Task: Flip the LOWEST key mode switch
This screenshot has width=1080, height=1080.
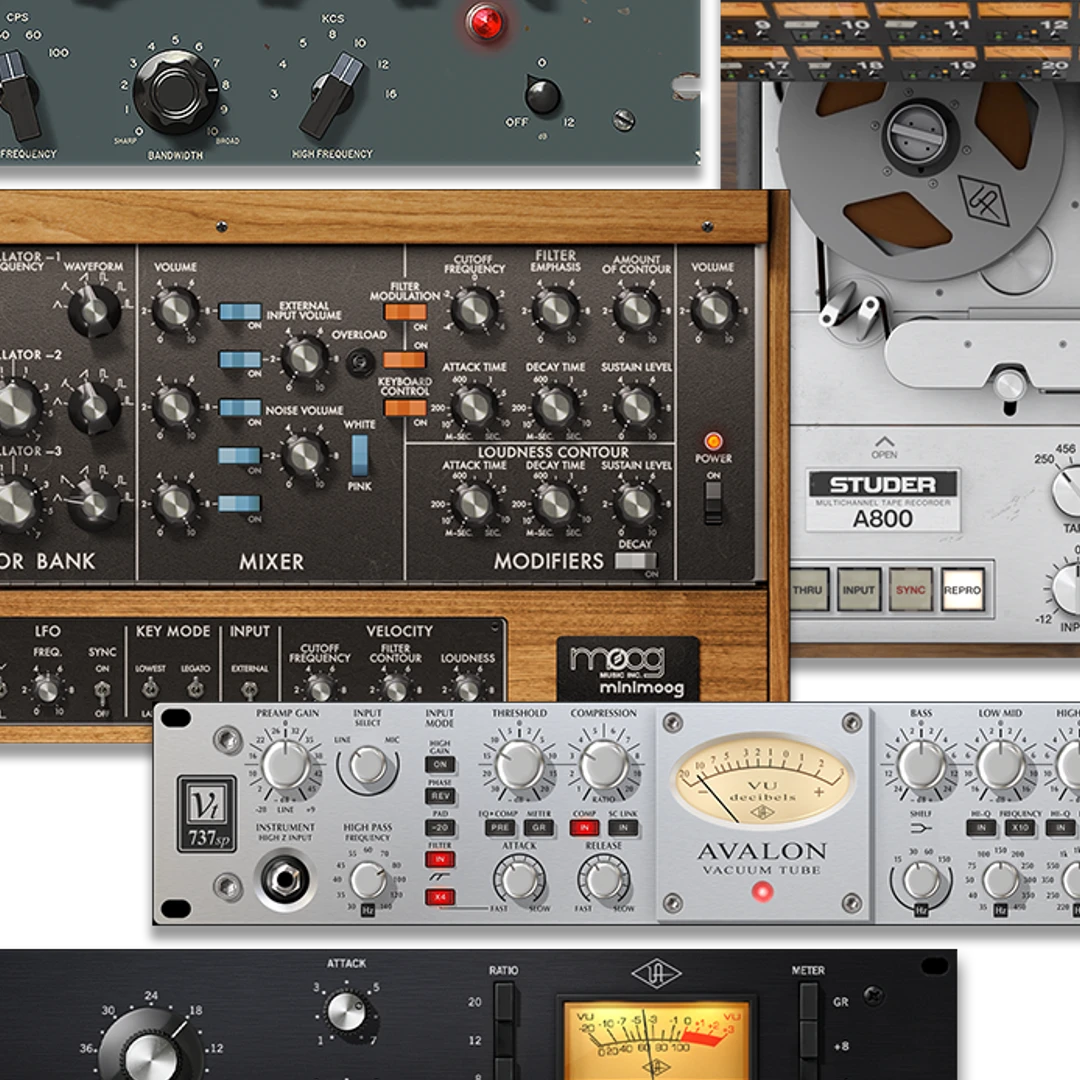Action: coord(149,687)
